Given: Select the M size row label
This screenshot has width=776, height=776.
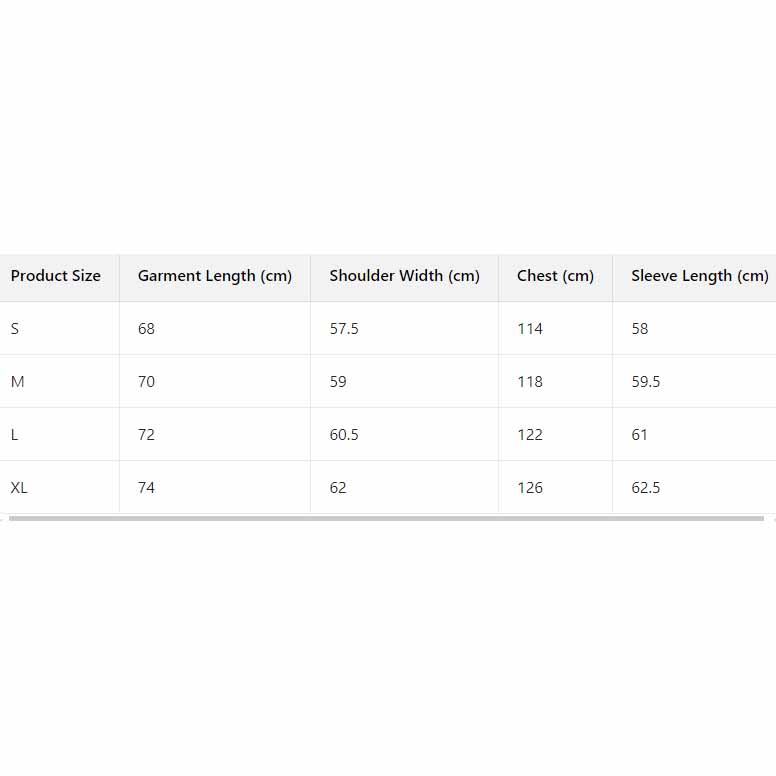Looking at the screenshot, I should (x=17, y=382).
